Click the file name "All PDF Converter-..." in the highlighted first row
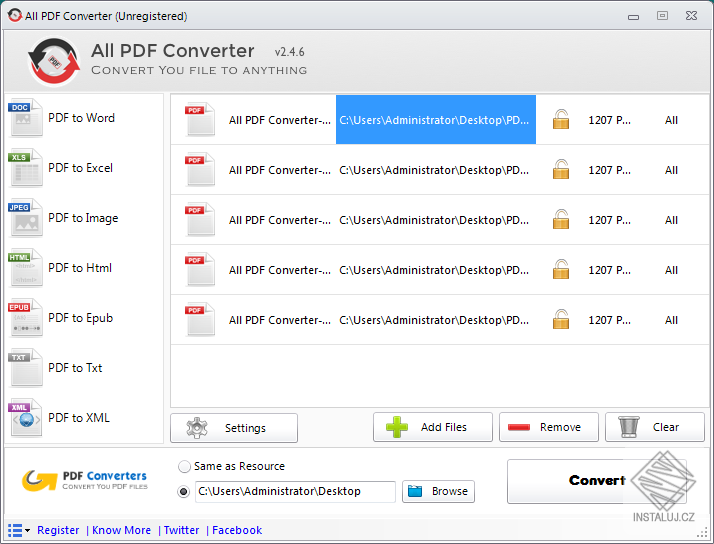714x544 pixels. coord(280,120)
